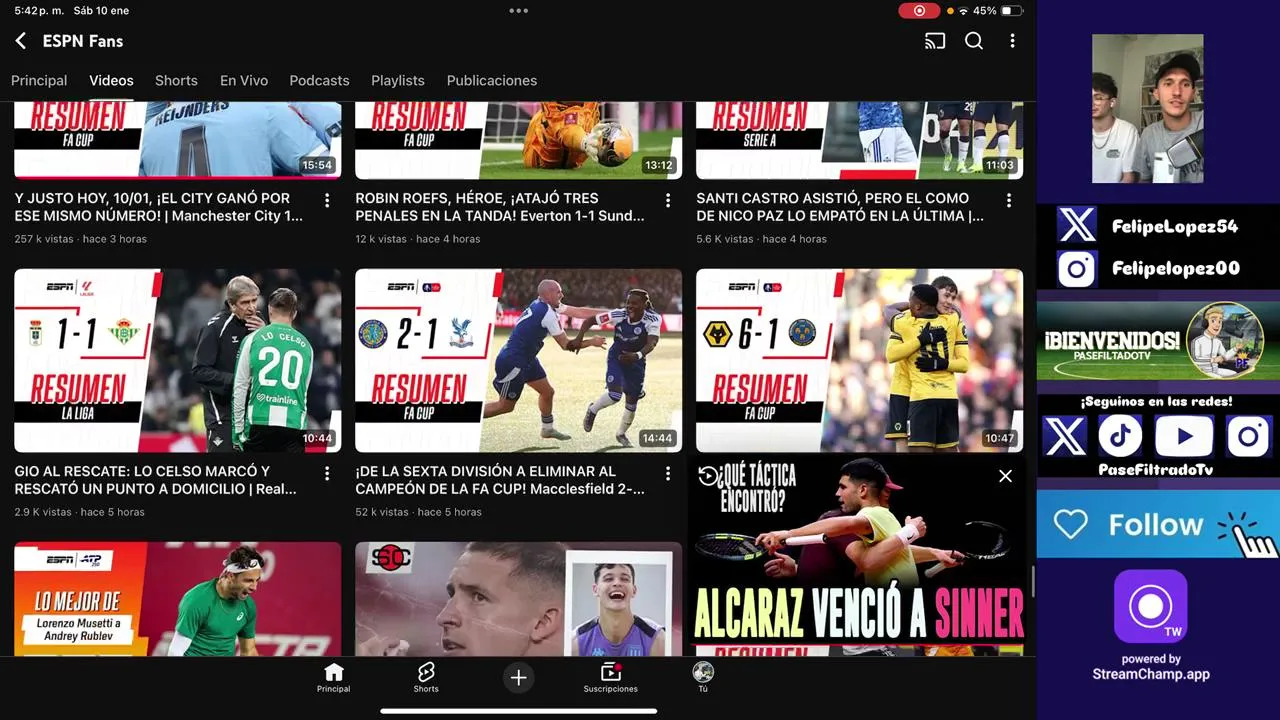
Task: Open options for the Robin Roefs video
Action: click(x=668, y=201)
